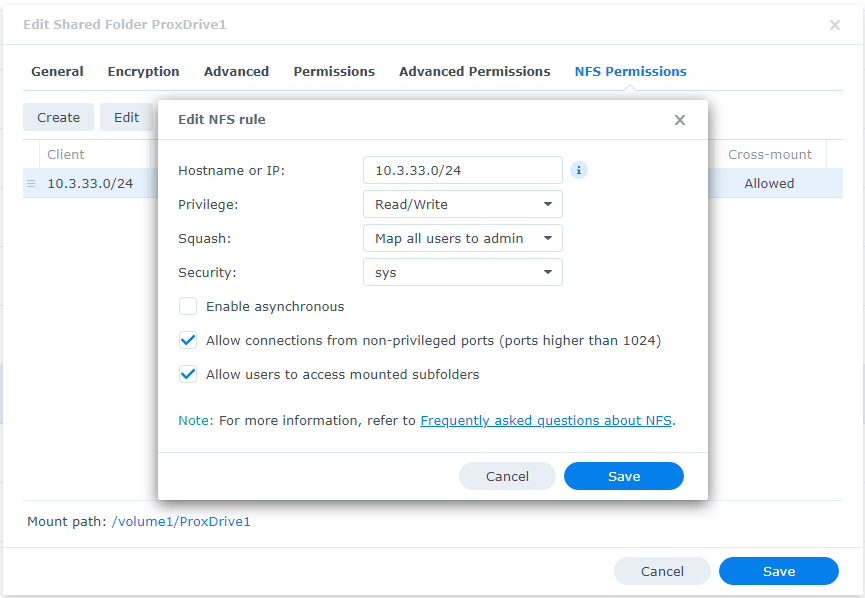865x598 pixels.
Task: Click the bottom Save button of Shared Folder
Action: click(778, 572)
